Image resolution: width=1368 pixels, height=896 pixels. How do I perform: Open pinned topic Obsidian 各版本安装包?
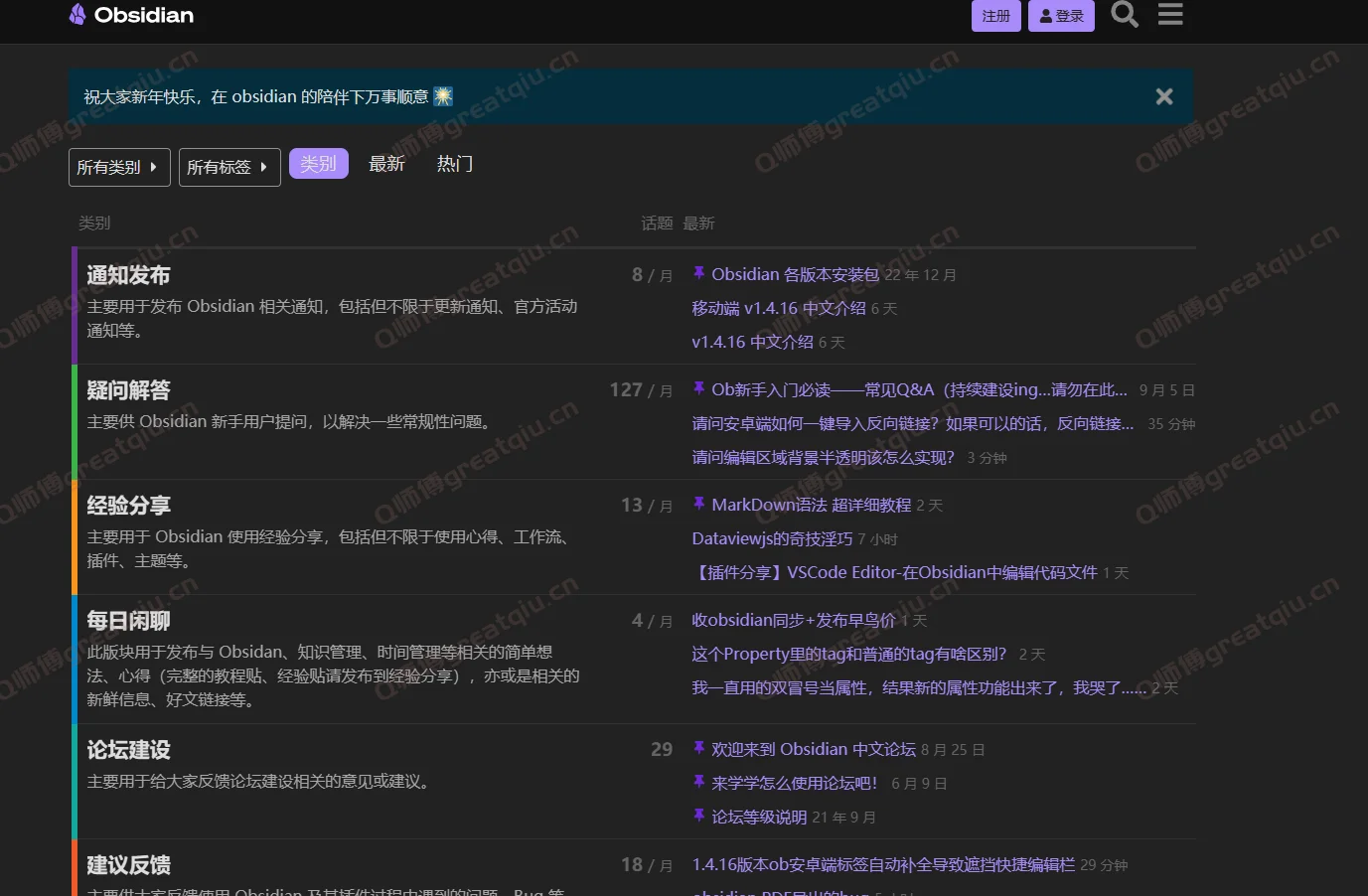point(795,275)
